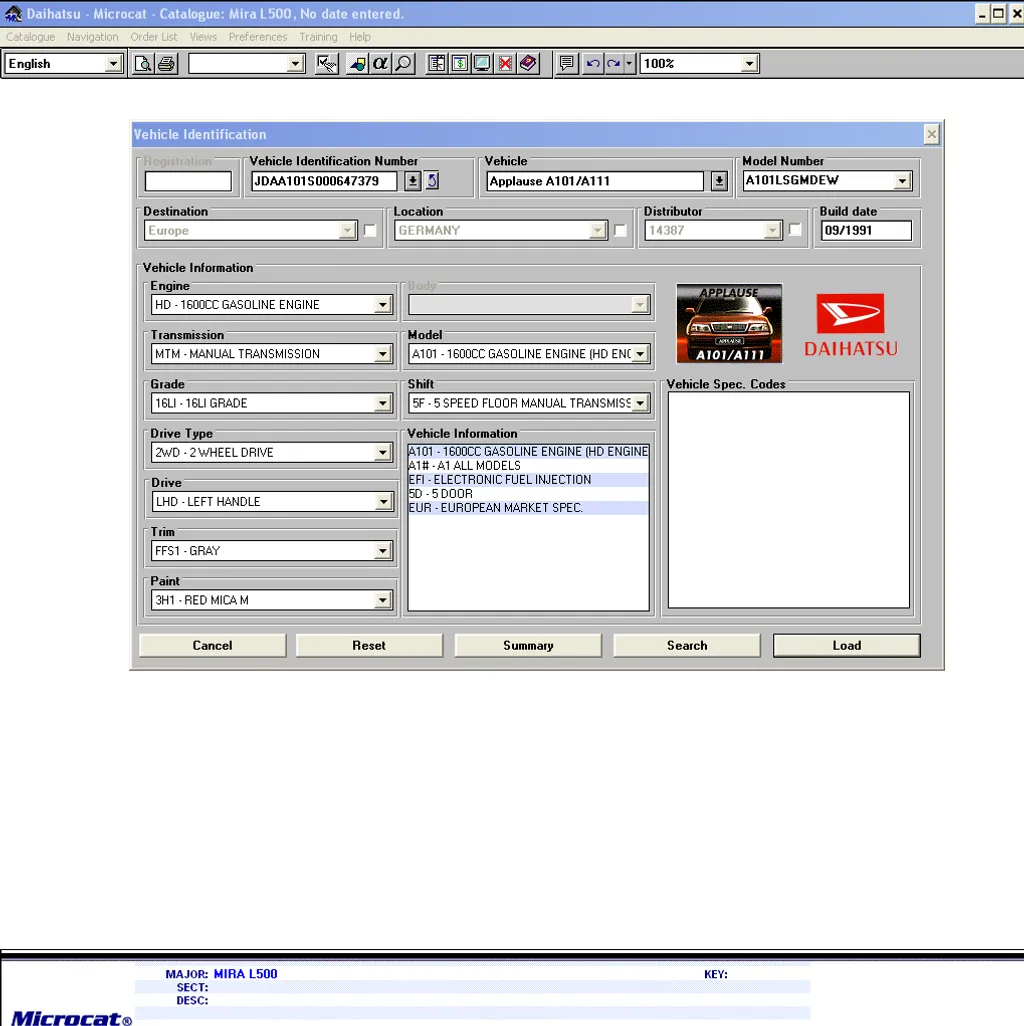Expand the Paint 3H1 dropdown

pos(383,600)
